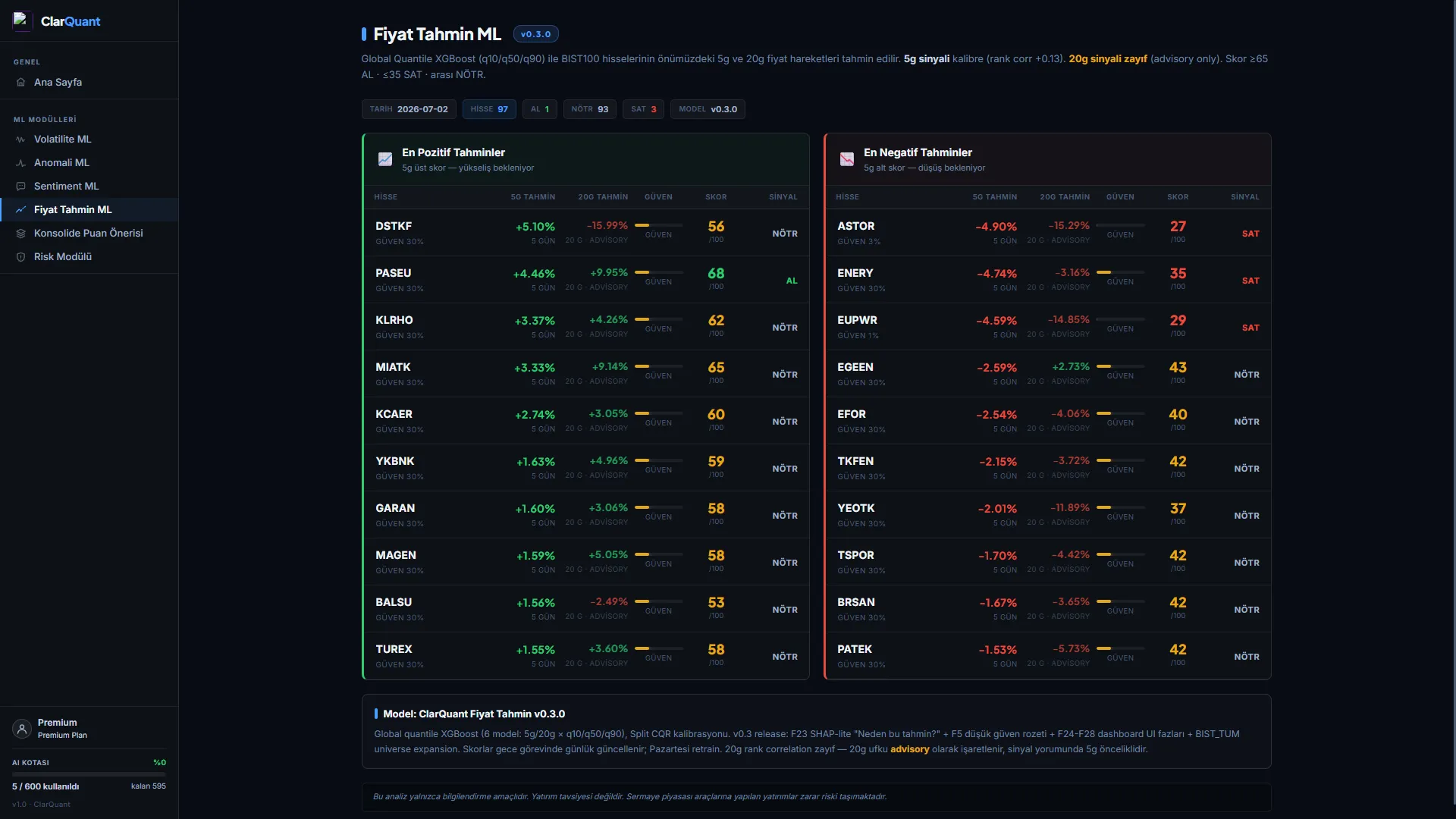Click the Premium user avatar icon
This screenshot has width=1456, height=819.
(x=22, y=729)
